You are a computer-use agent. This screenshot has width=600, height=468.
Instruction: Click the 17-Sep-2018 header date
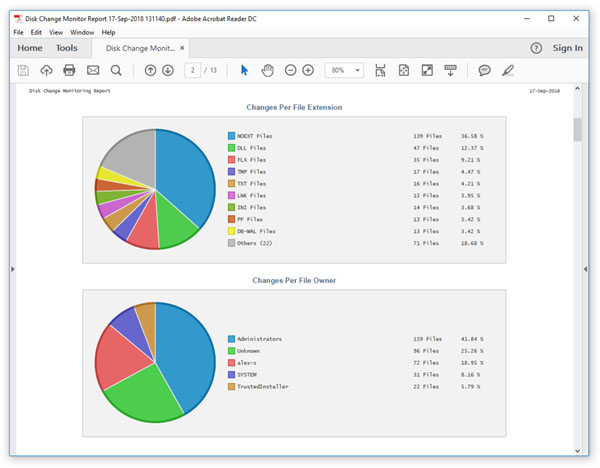(x=544, y=91)
